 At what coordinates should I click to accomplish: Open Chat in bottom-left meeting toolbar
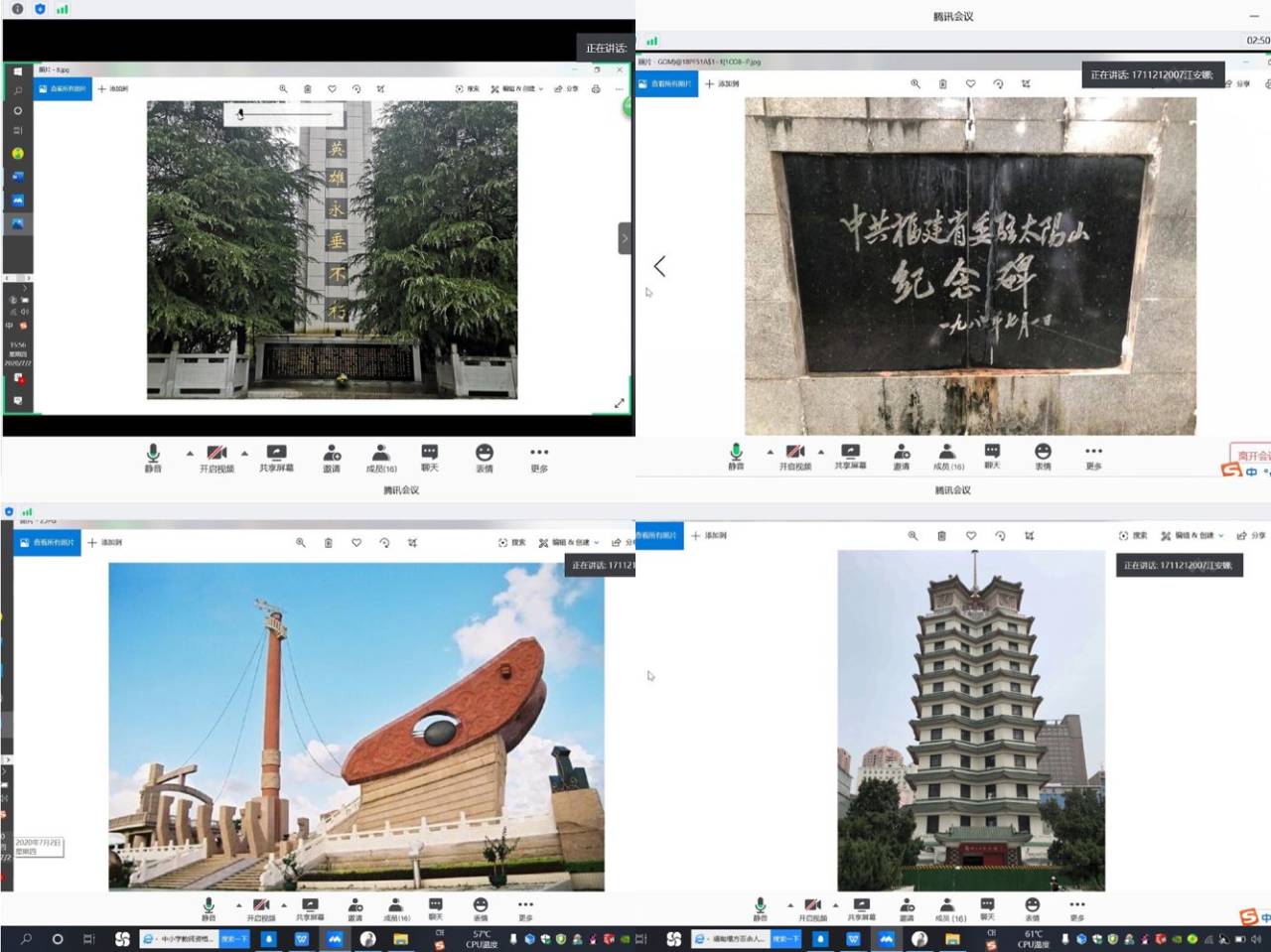point(435,908)
